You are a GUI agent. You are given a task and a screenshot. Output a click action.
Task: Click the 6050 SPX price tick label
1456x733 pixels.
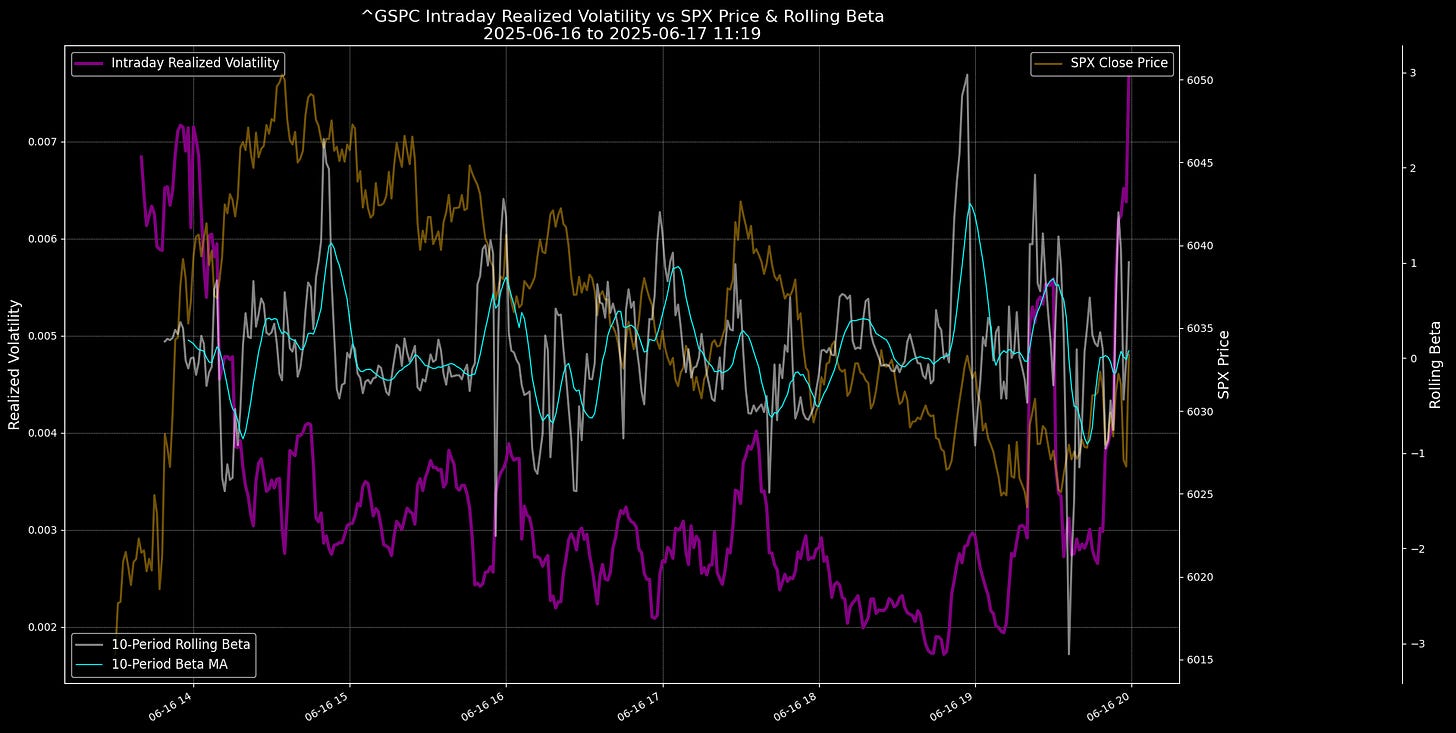[1198, 80]
